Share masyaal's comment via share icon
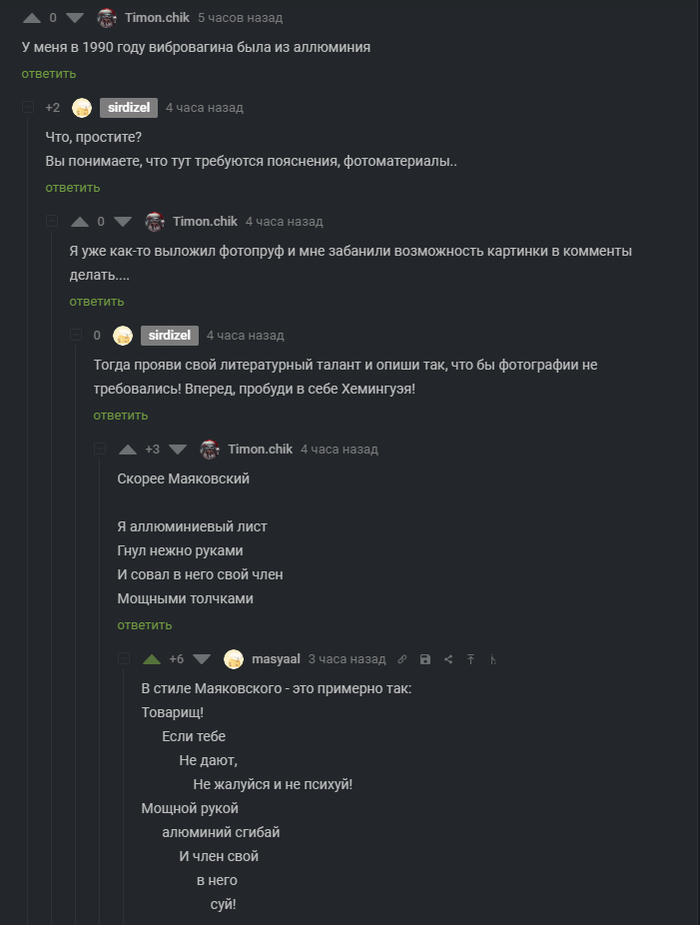Screen dimensions: 700x925 pyautogui.click(x=448, y=659)
